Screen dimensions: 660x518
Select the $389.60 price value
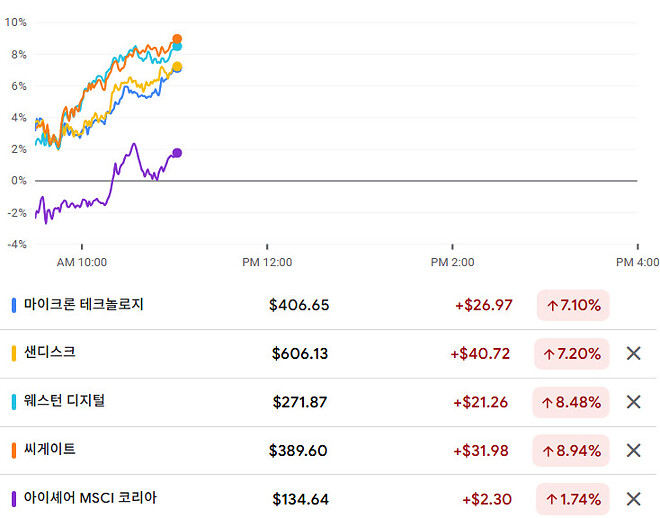[x=298, y=451]
